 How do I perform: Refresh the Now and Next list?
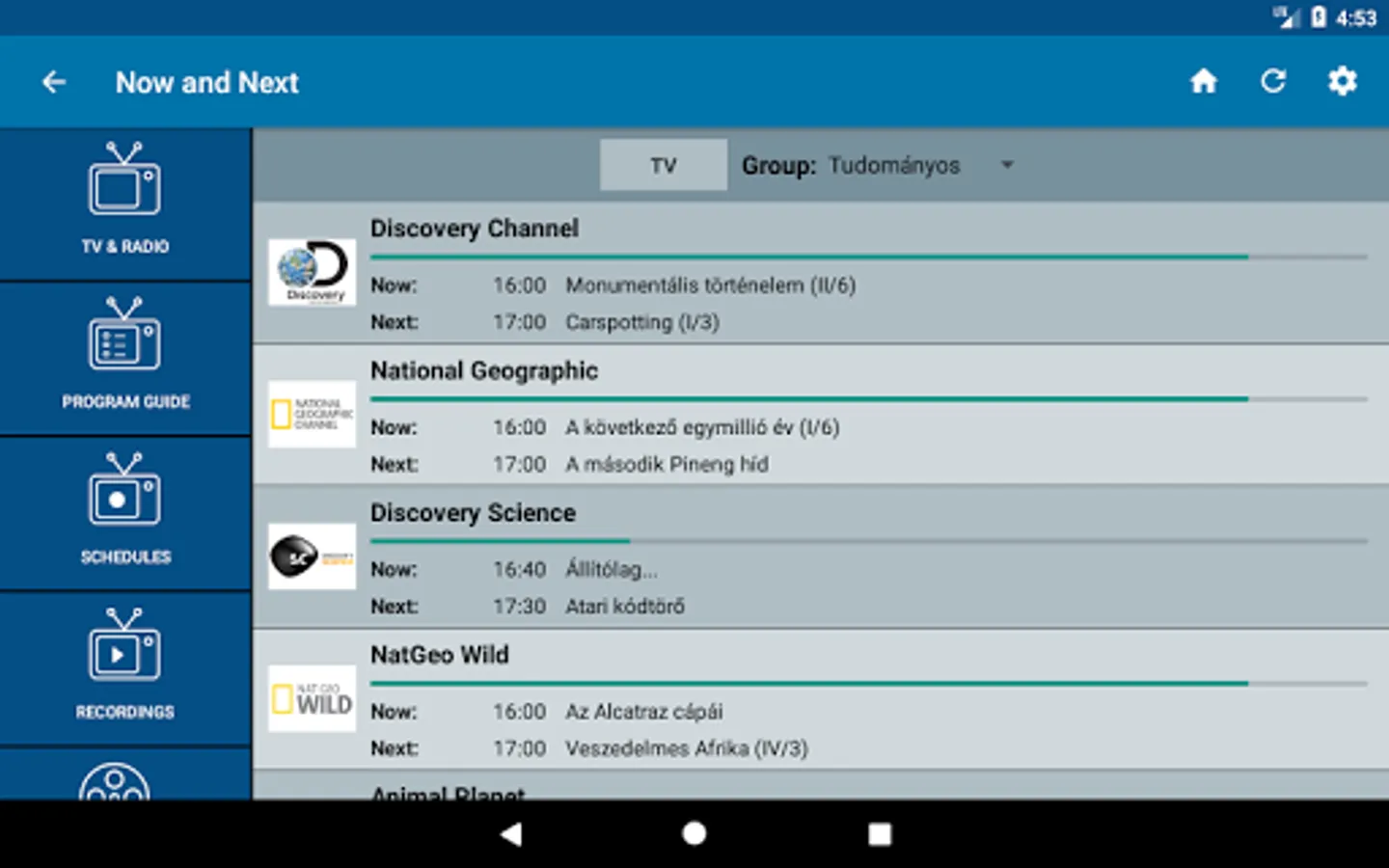point(1273,81)
